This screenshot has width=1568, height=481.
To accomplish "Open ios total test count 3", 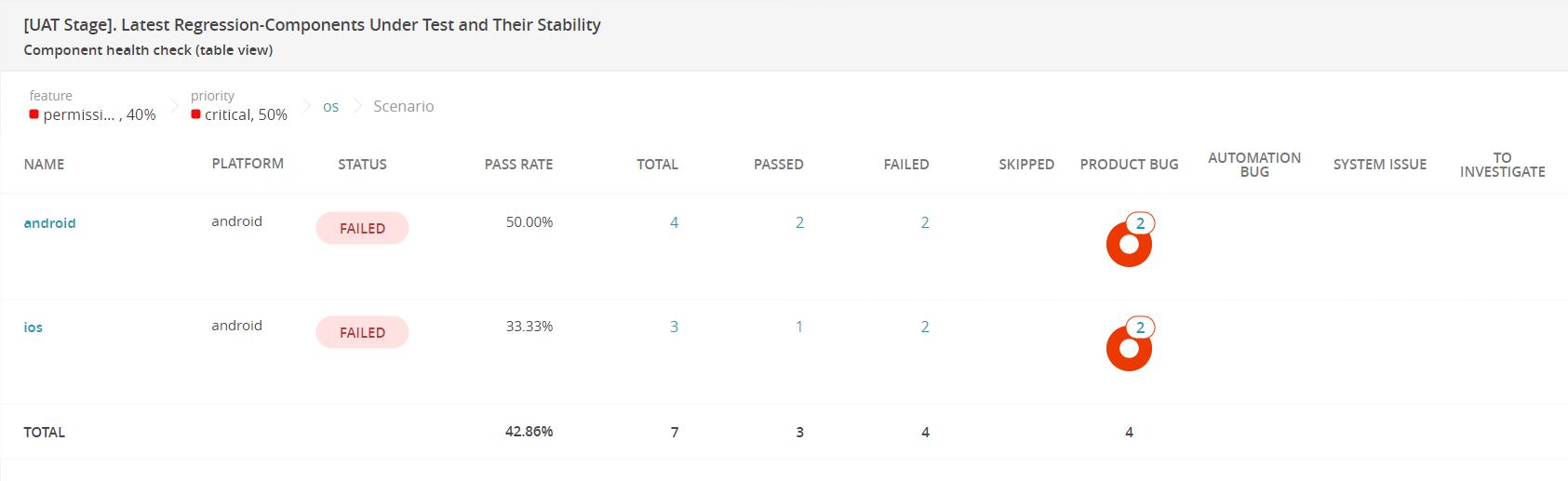I will (x=674, y=327).
